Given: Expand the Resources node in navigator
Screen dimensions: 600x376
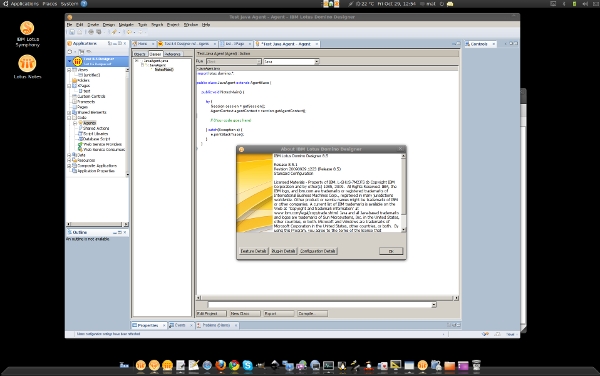Looking at the screenshot, I should point(69,160).
